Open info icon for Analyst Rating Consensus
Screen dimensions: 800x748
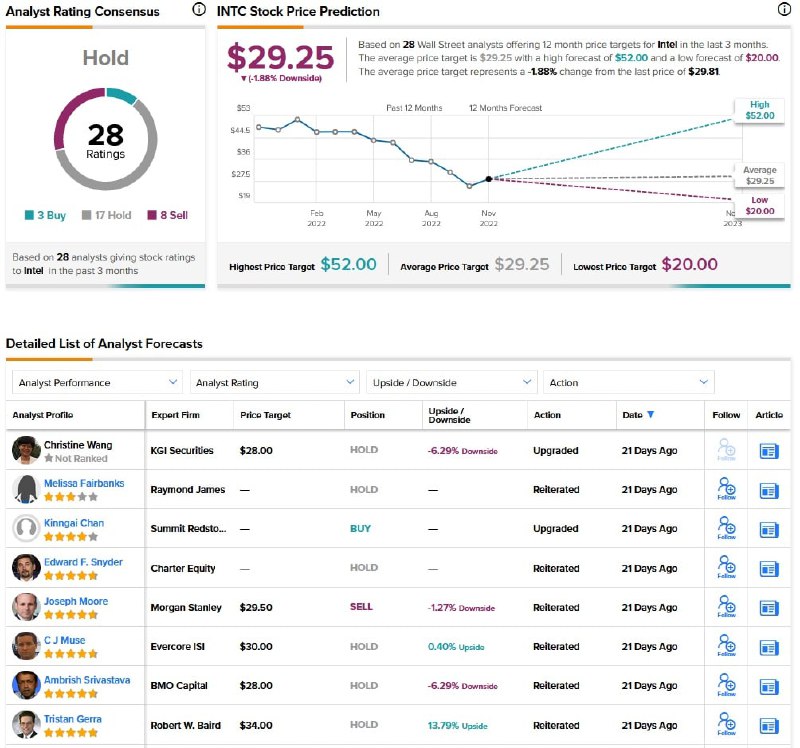pyautogui.click(x=198, y=9)
